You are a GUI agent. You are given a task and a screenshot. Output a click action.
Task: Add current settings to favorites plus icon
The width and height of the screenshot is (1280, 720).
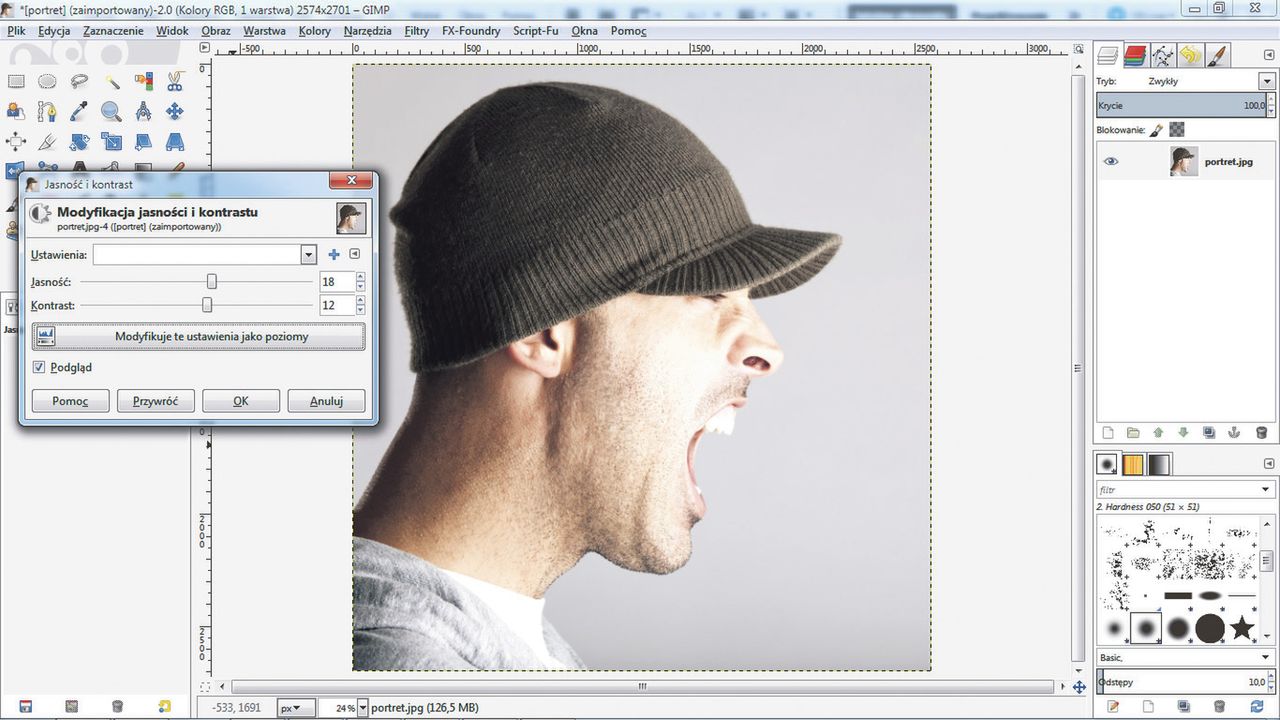[x=334, y=255]
